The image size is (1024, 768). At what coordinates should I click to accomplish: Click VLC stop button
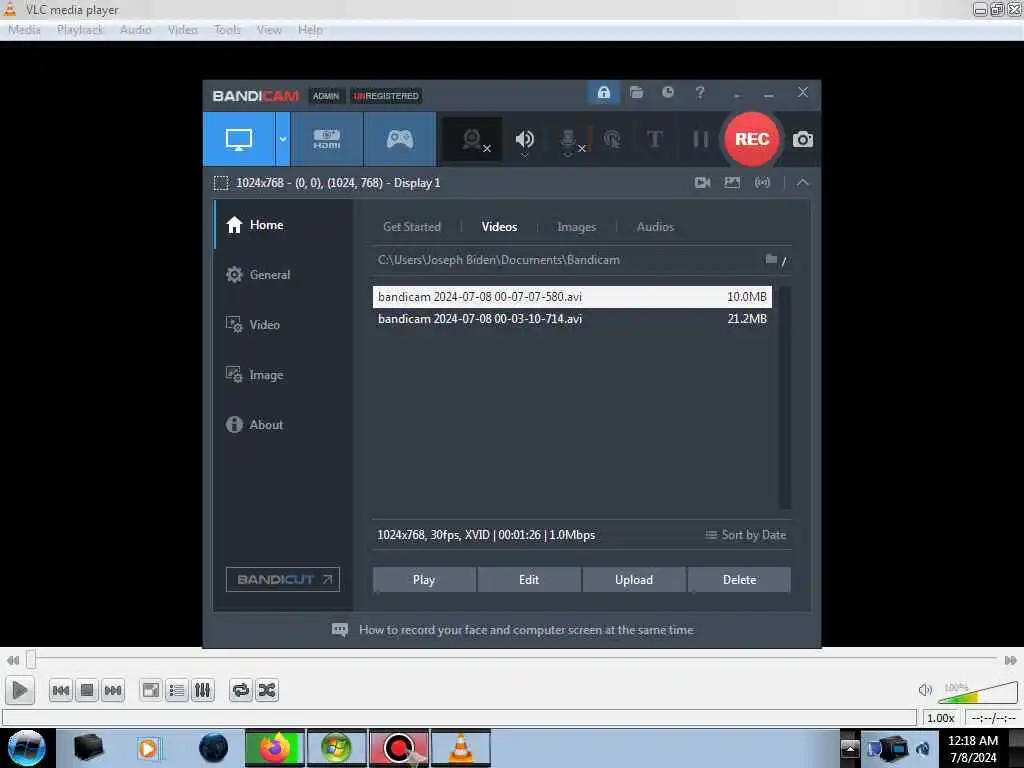tap(87, 690)
